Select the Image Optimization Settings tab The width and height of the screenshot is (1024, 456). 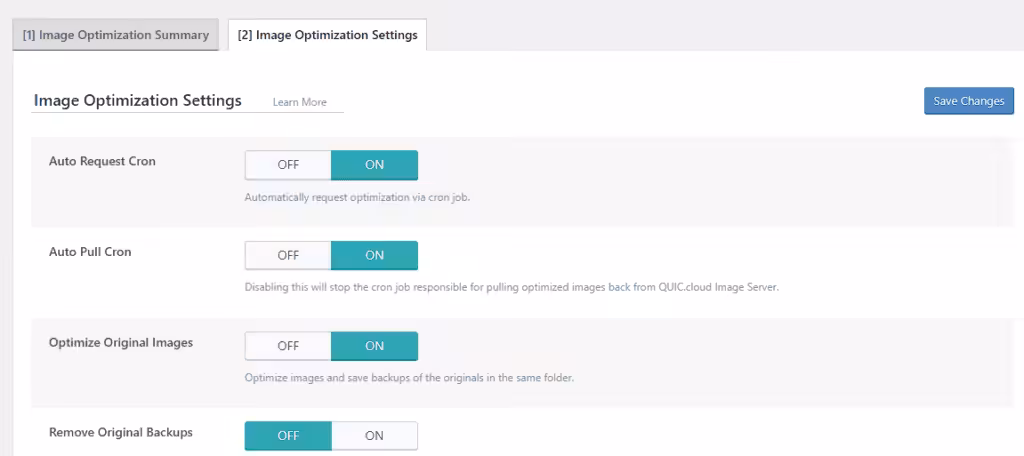[327, 35]
